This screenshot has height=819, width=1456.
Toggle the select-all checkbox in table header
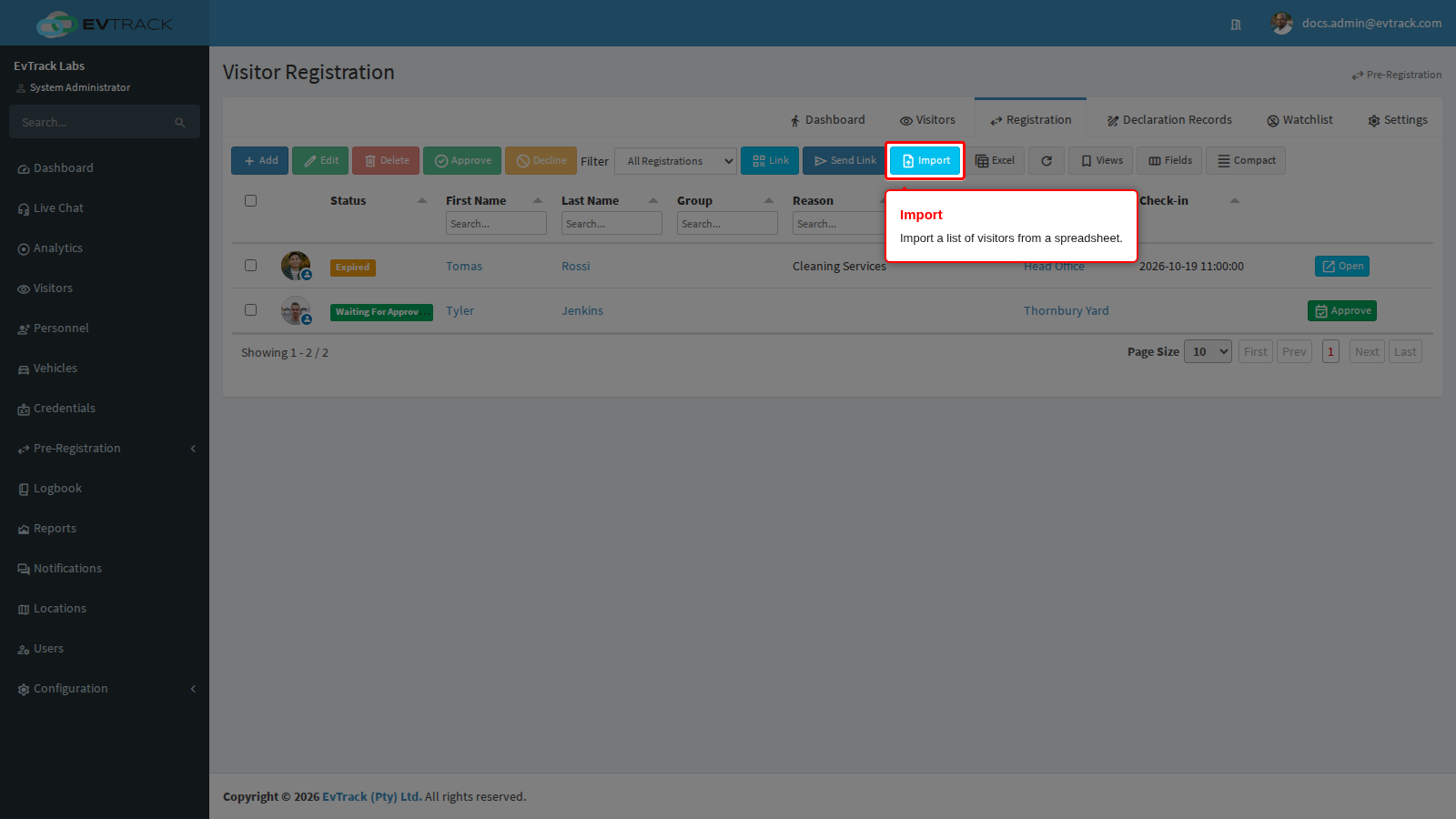click(x=250, y=201)
